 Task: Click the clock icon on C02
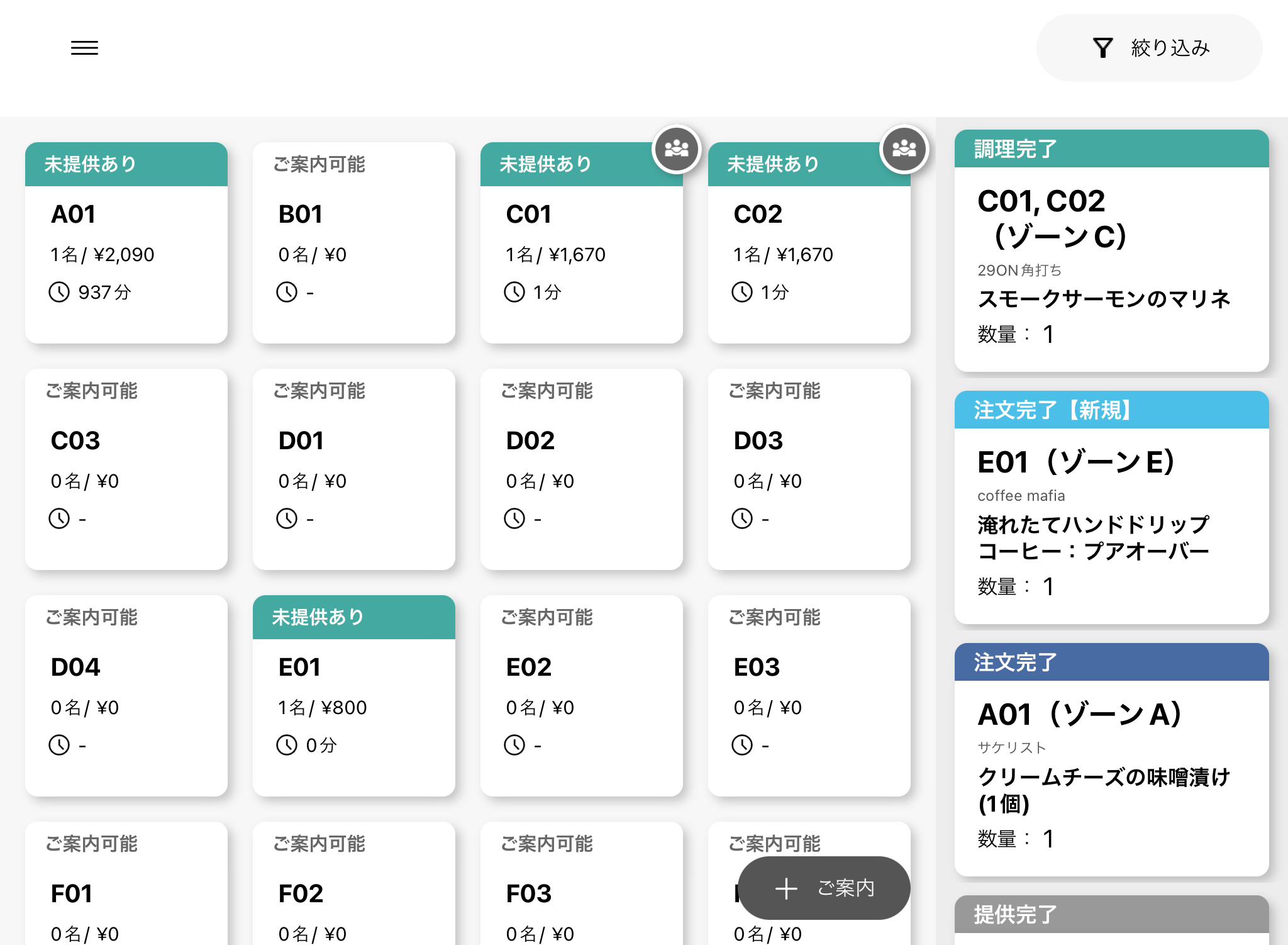[742, 292]
